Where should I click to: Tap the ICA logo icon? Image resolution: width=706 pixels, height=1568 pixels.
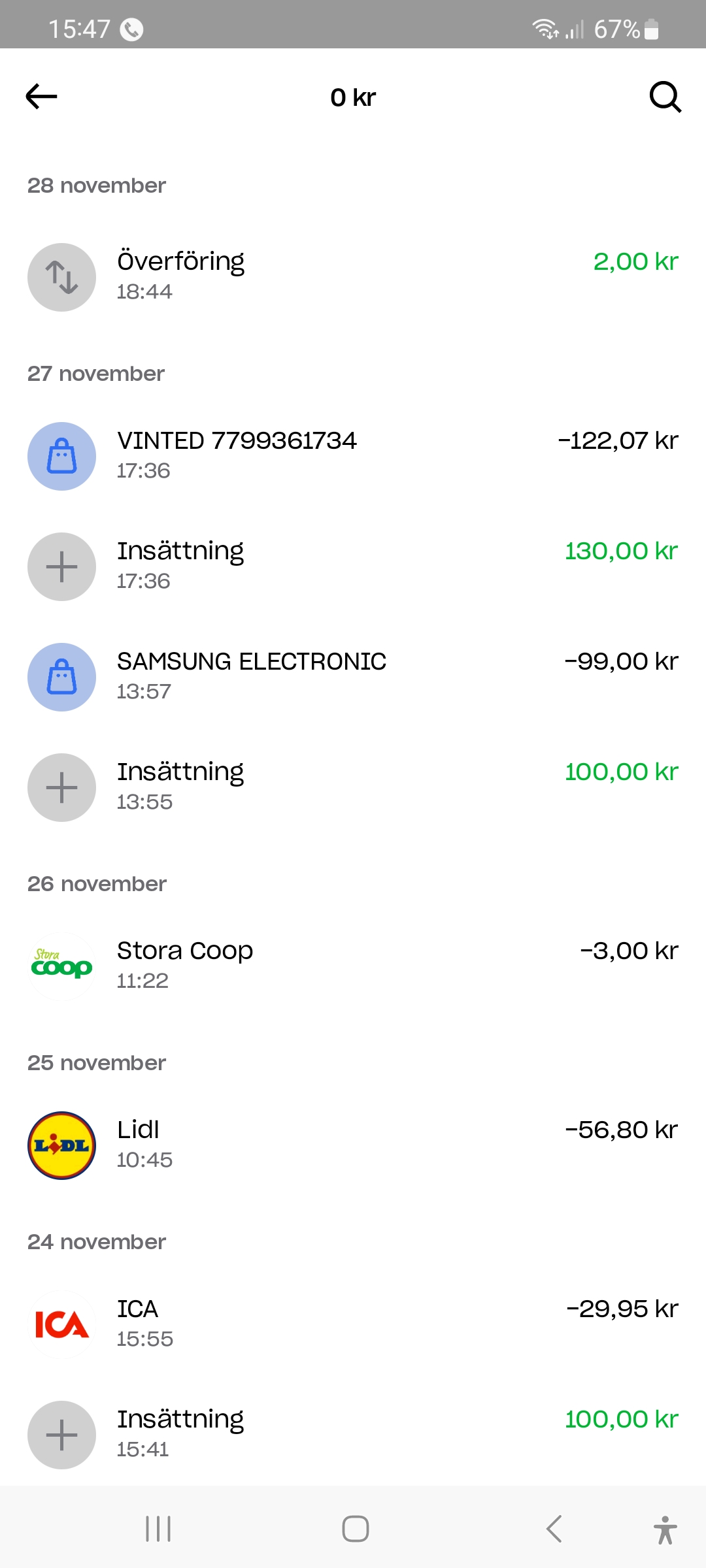(61, 1324)
